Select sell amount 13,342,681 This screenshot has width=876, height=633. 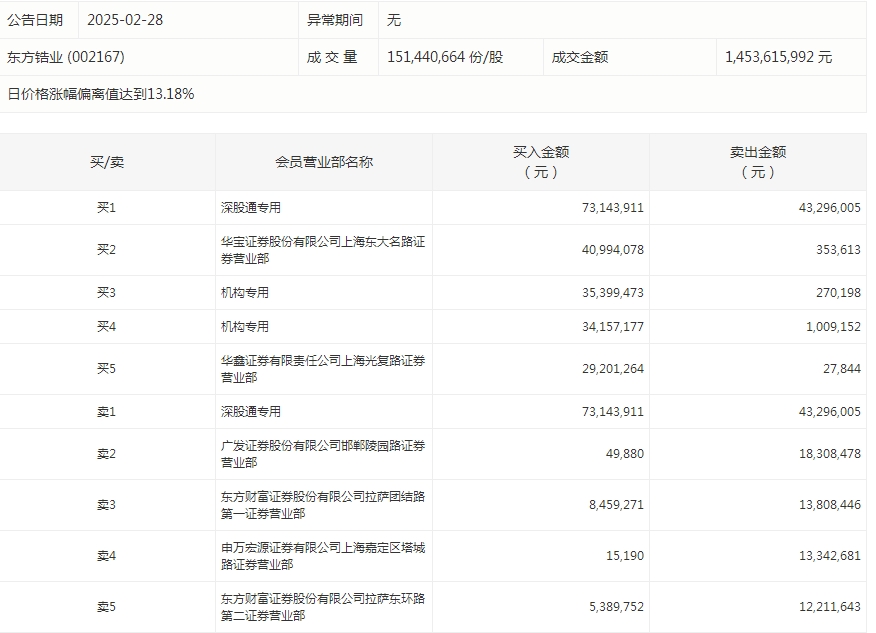click(830, 556)
